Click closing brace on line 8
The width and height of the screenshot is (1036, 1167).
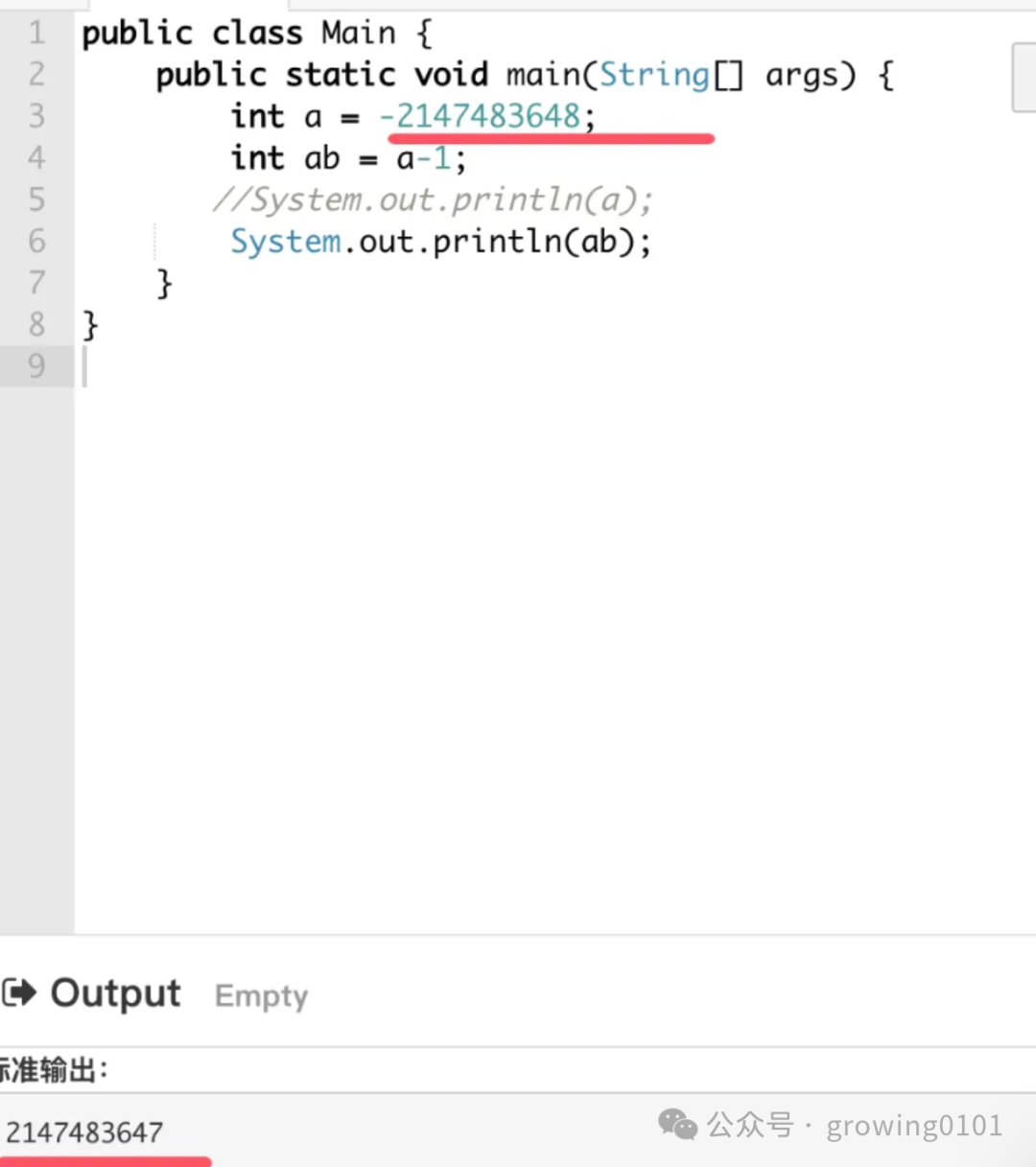pyautogui.click(x=90, y=326)
